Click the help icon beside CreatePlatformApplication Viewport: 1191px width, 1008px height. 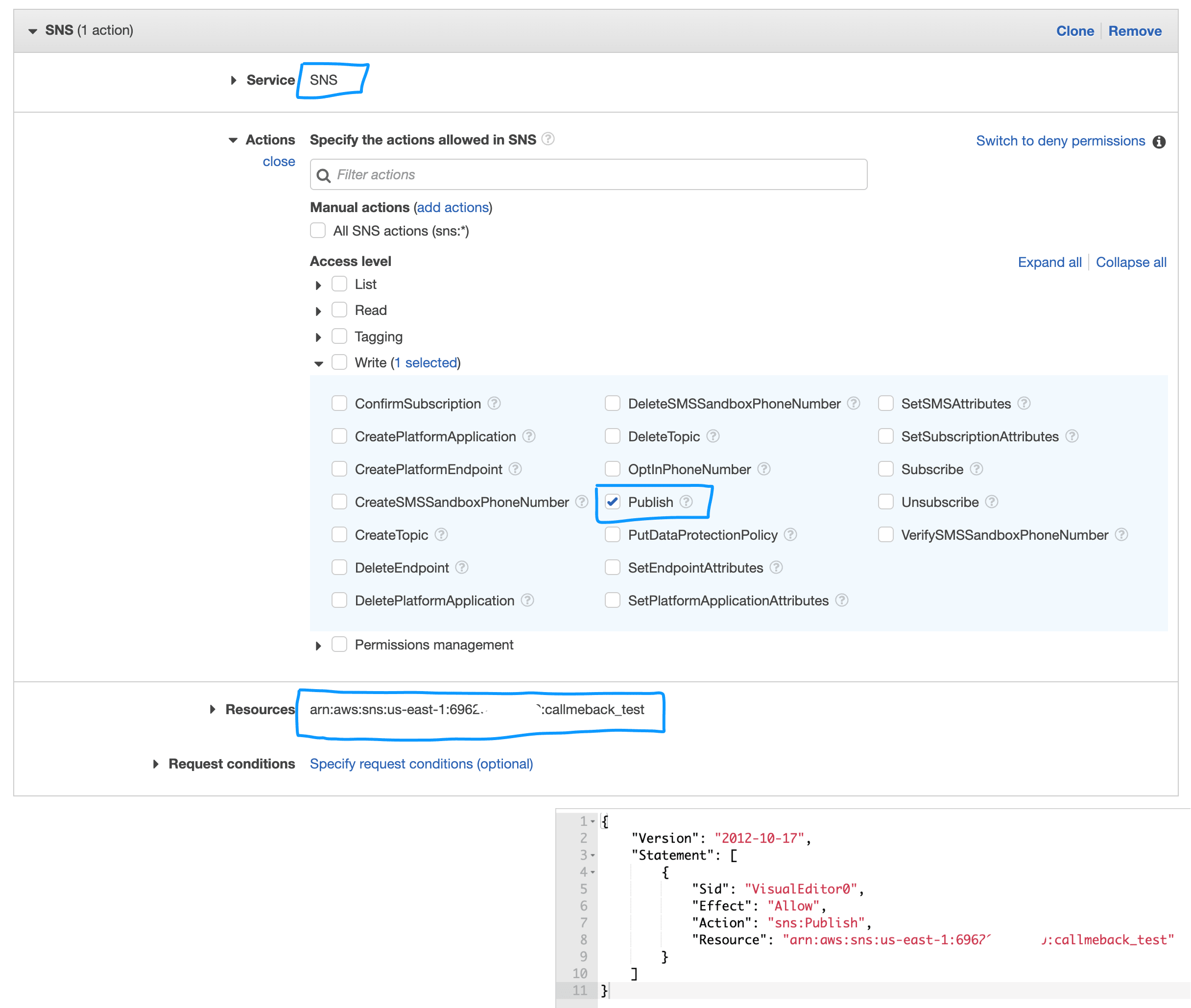[x=529, y=436]
